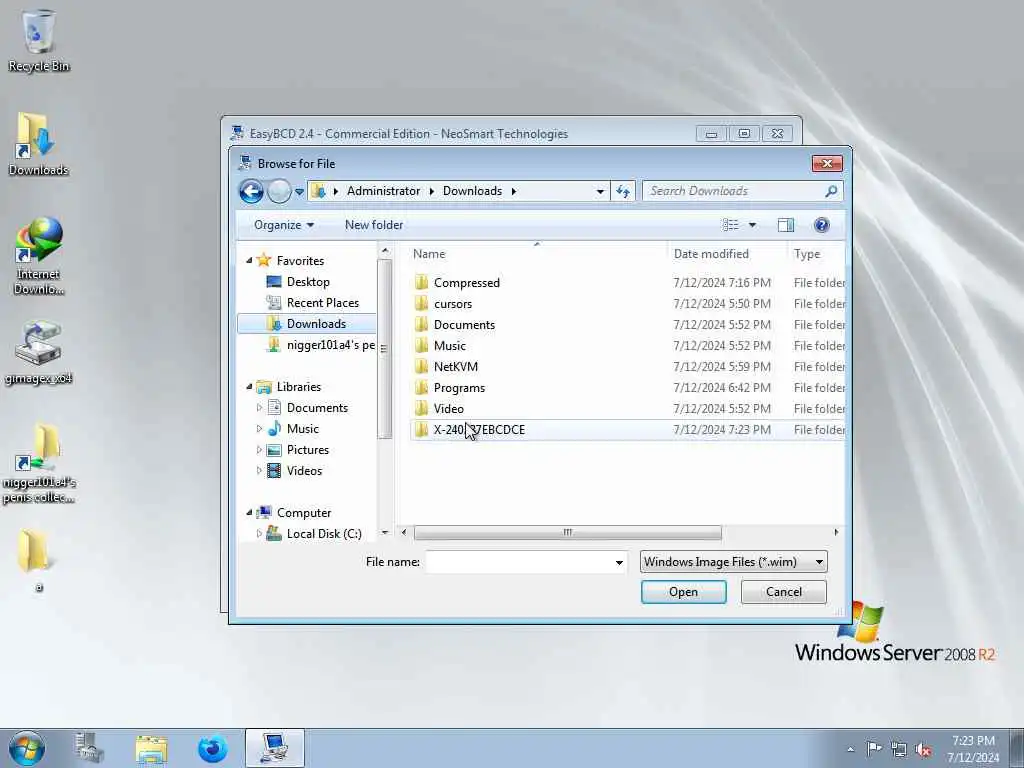This screenshot has height=768, width=1024.
Task: Open the previous locations dropdown in address bar
Action: click(600, 191)
